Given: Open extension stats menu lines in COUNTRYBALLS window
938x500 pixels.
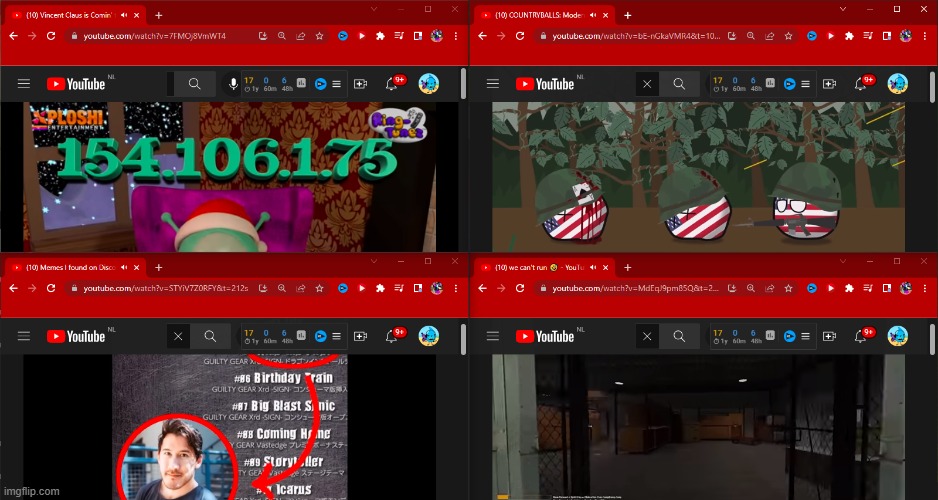Looking at the screenshot, I should tap(805, 84).
